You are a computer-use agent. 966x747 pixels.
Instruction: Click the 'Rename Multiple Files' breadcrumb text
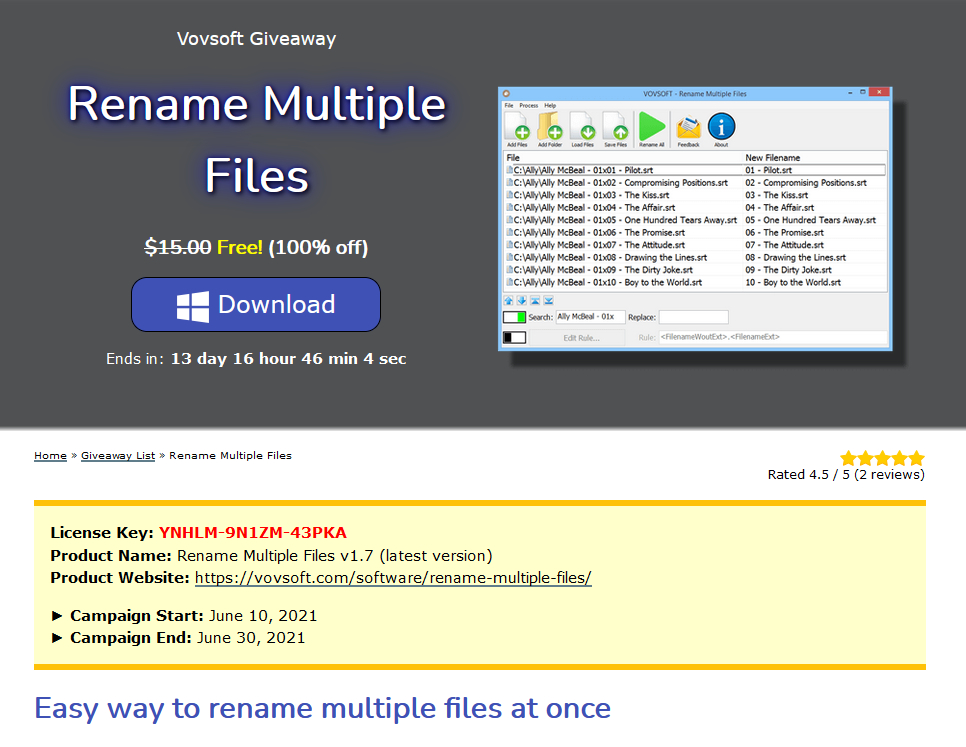[230, 456]
